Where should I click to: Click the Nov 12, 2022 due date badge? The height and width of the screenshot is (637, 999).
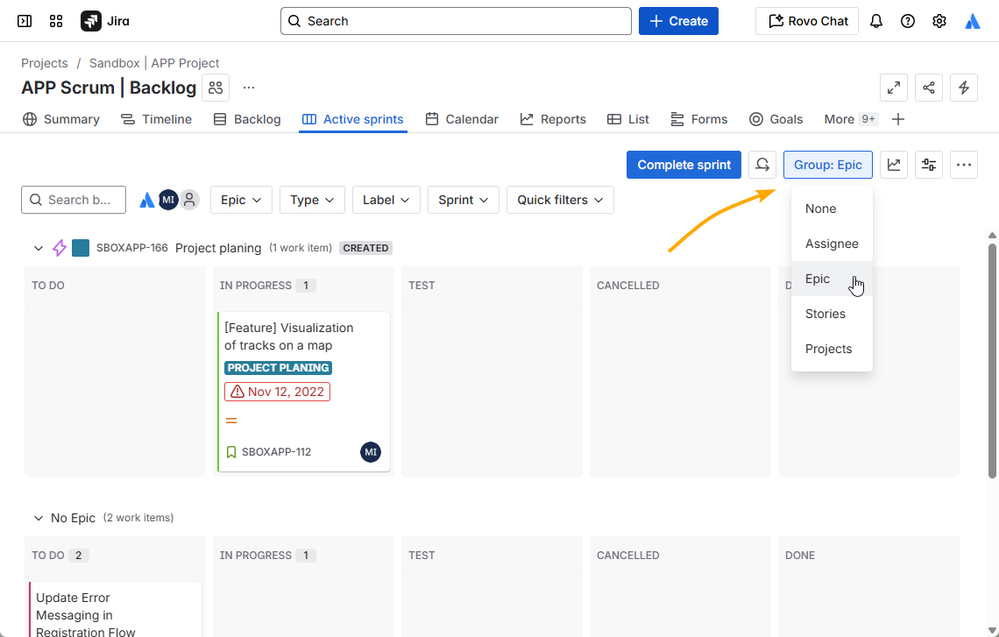[x=277, y=392]
